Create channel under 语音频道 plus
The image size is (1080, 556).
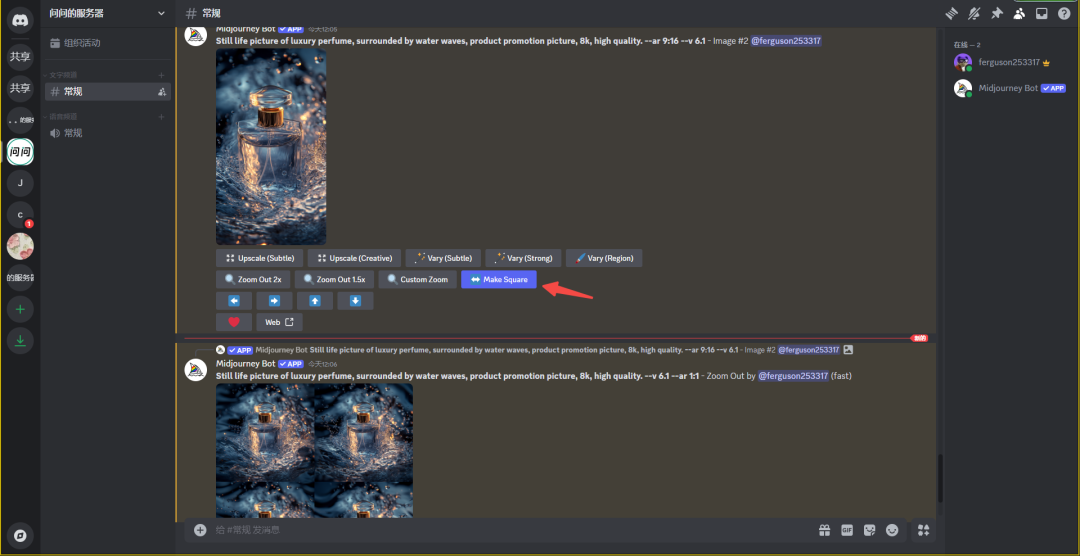pos(162,117)
